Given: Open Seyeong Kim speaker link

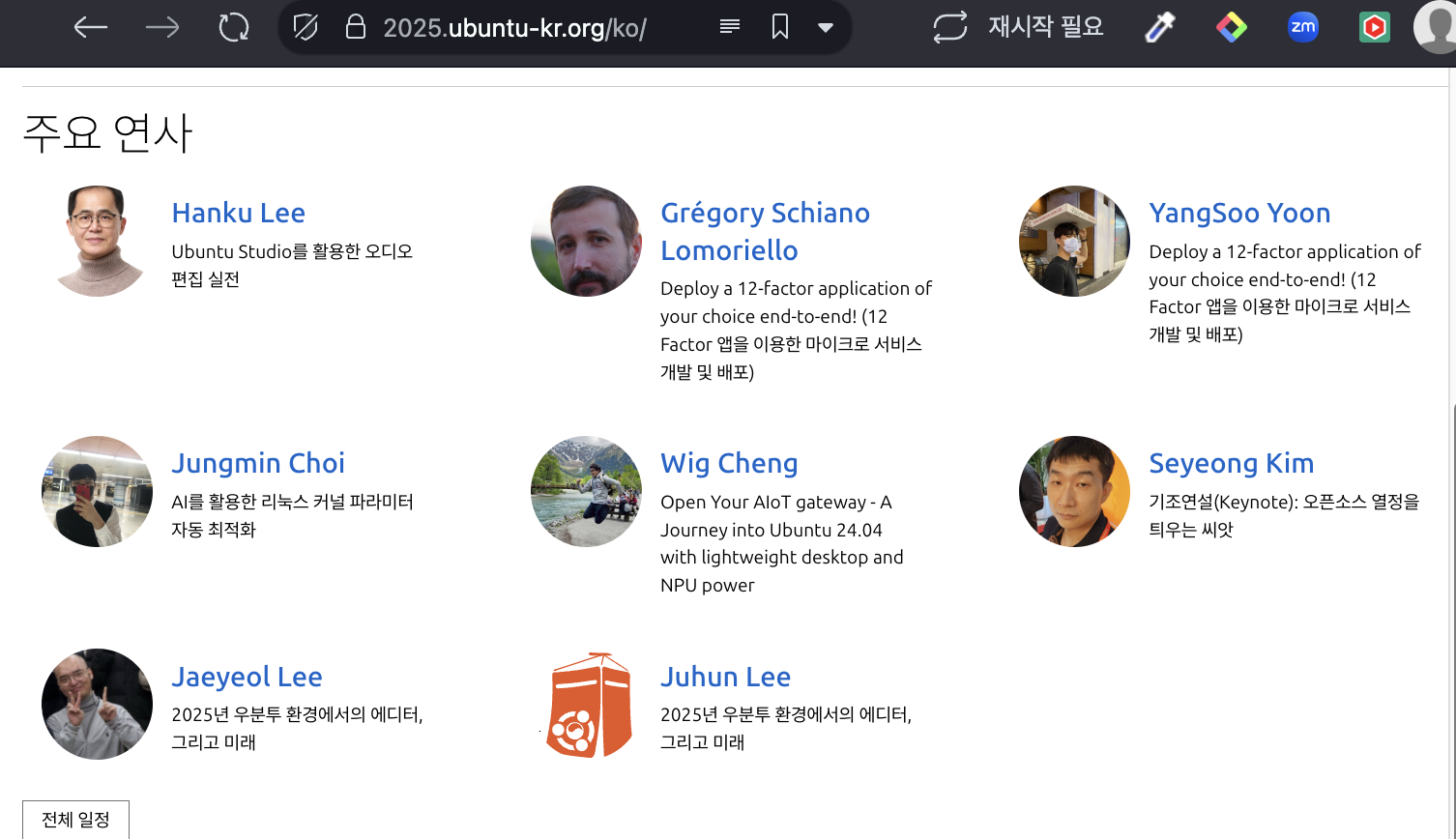Looking at the screenshot, I should coord(1231,463).
